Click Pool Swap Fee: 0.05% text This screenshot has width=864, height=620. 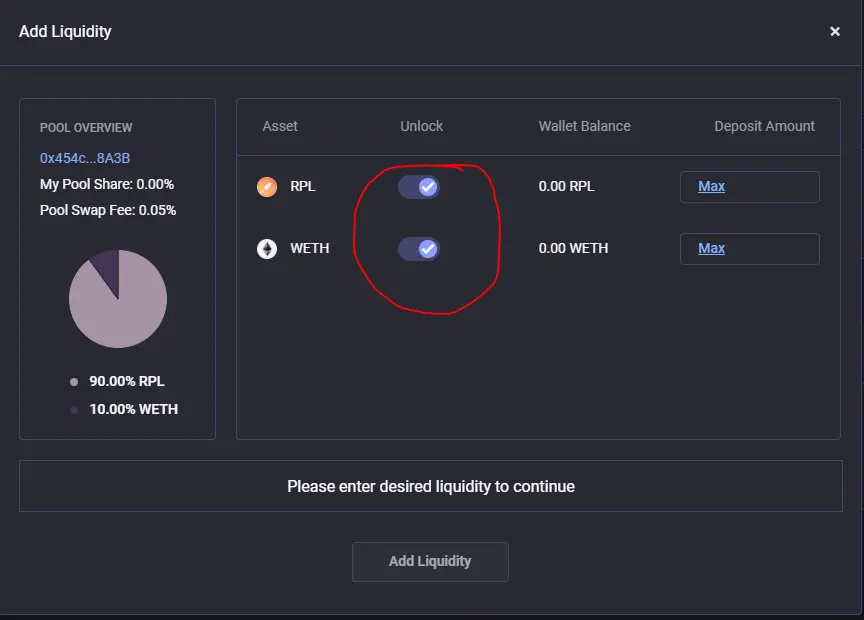click(x=108, y=210)
